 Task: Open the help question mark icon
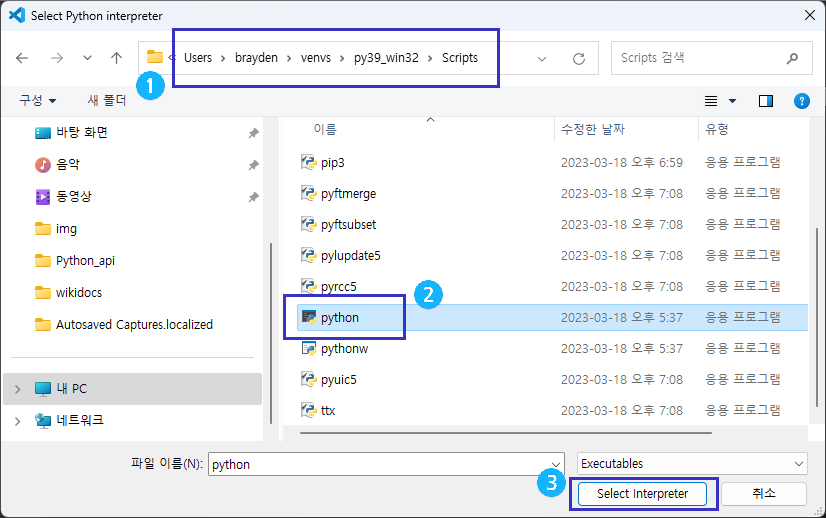tap(801, 101)
